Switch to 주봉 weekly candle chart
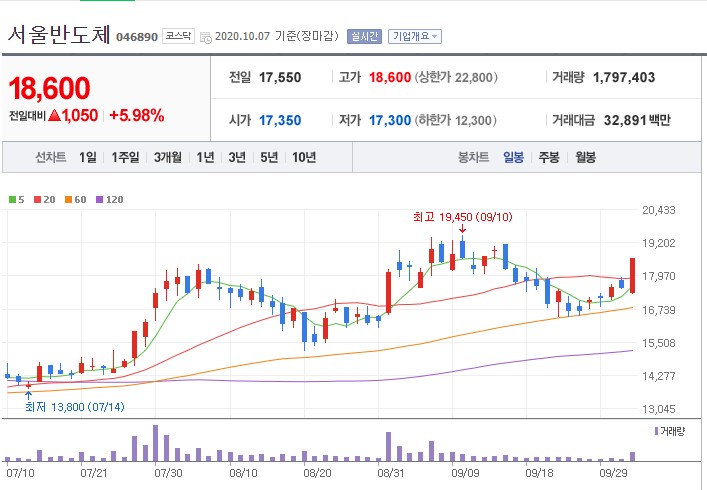The width and height of the screenshot is (707, 490). (x=549, y=157)
